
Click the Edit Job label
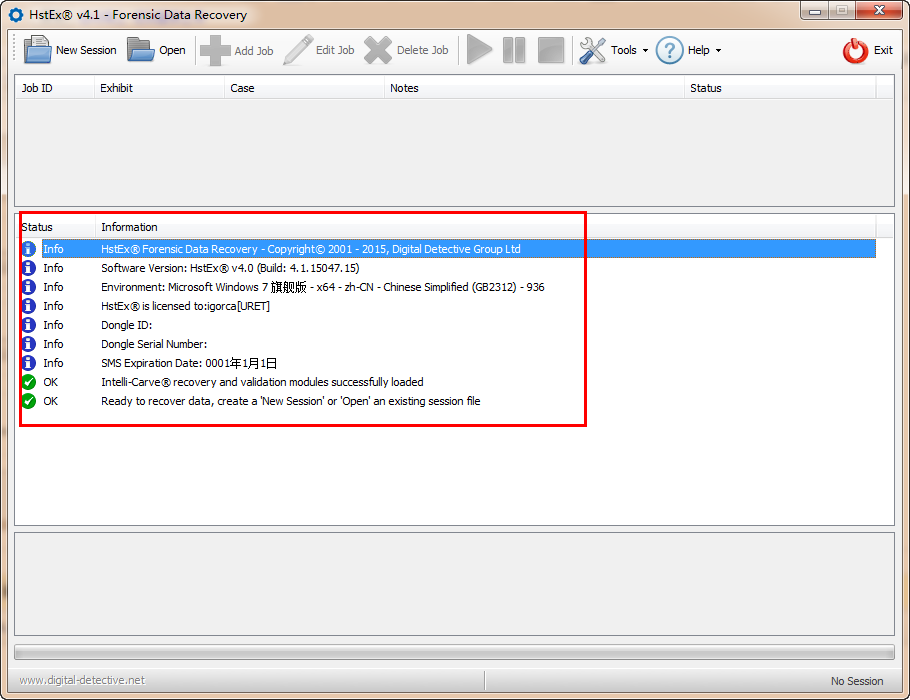tap(335, 50)
